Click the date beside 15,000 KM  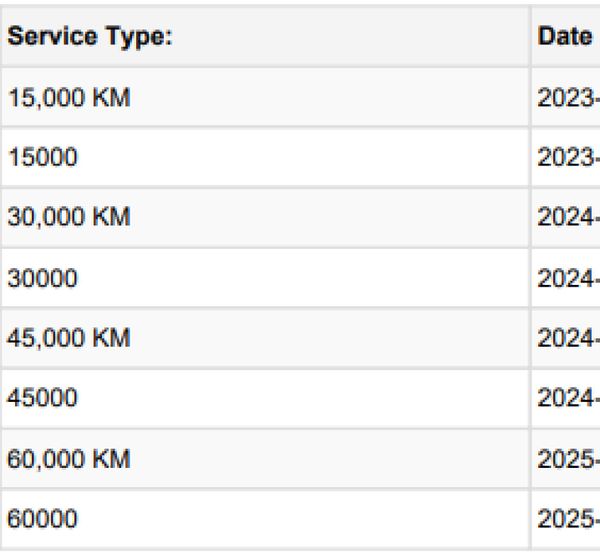click(x=569, y=98)
